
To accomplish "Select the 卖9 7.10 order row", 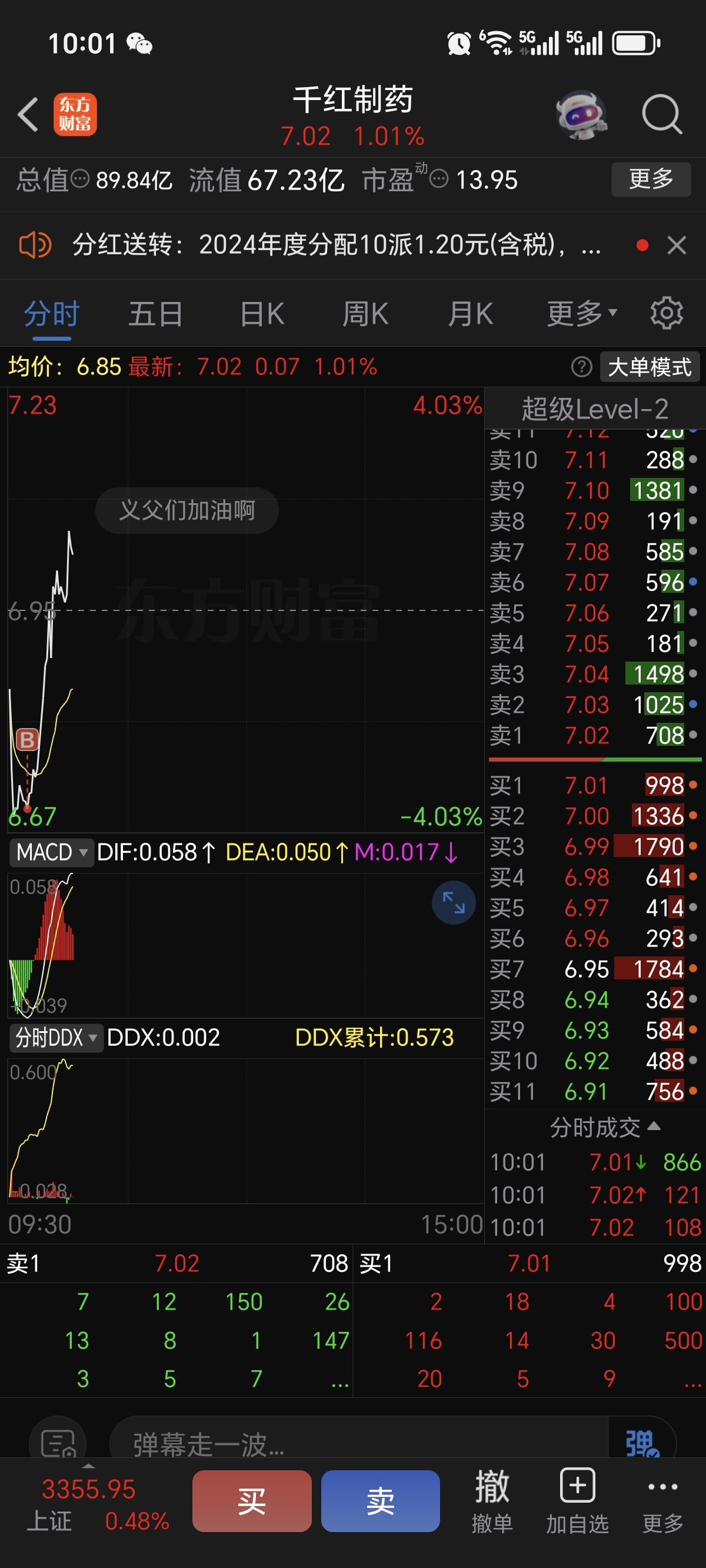I will (595, 490).
